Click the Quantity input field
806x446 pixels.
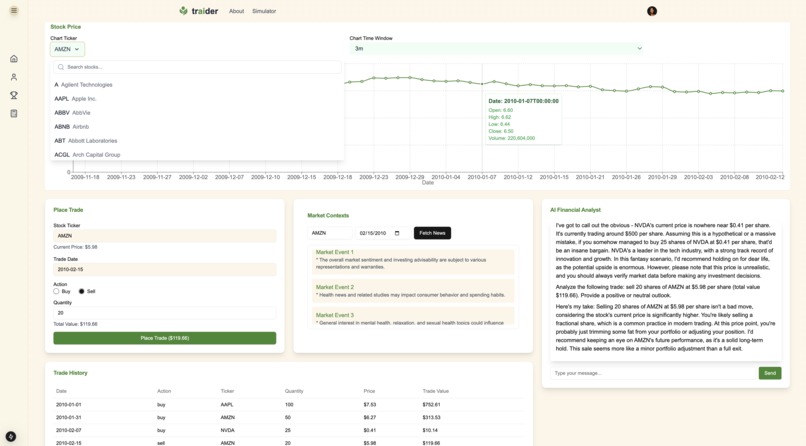coord(164,312)
